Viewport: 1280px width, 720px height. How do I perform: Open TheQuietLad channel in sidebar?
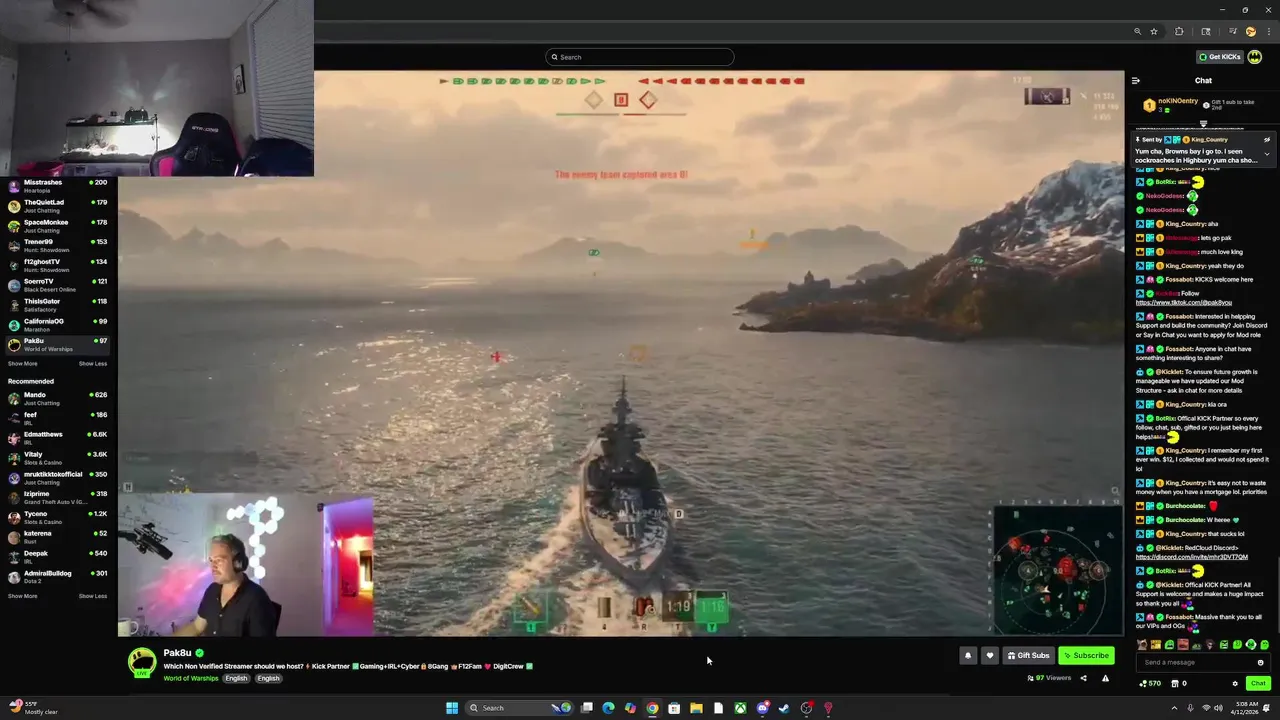pyautogui.click(x=58, y=206)
